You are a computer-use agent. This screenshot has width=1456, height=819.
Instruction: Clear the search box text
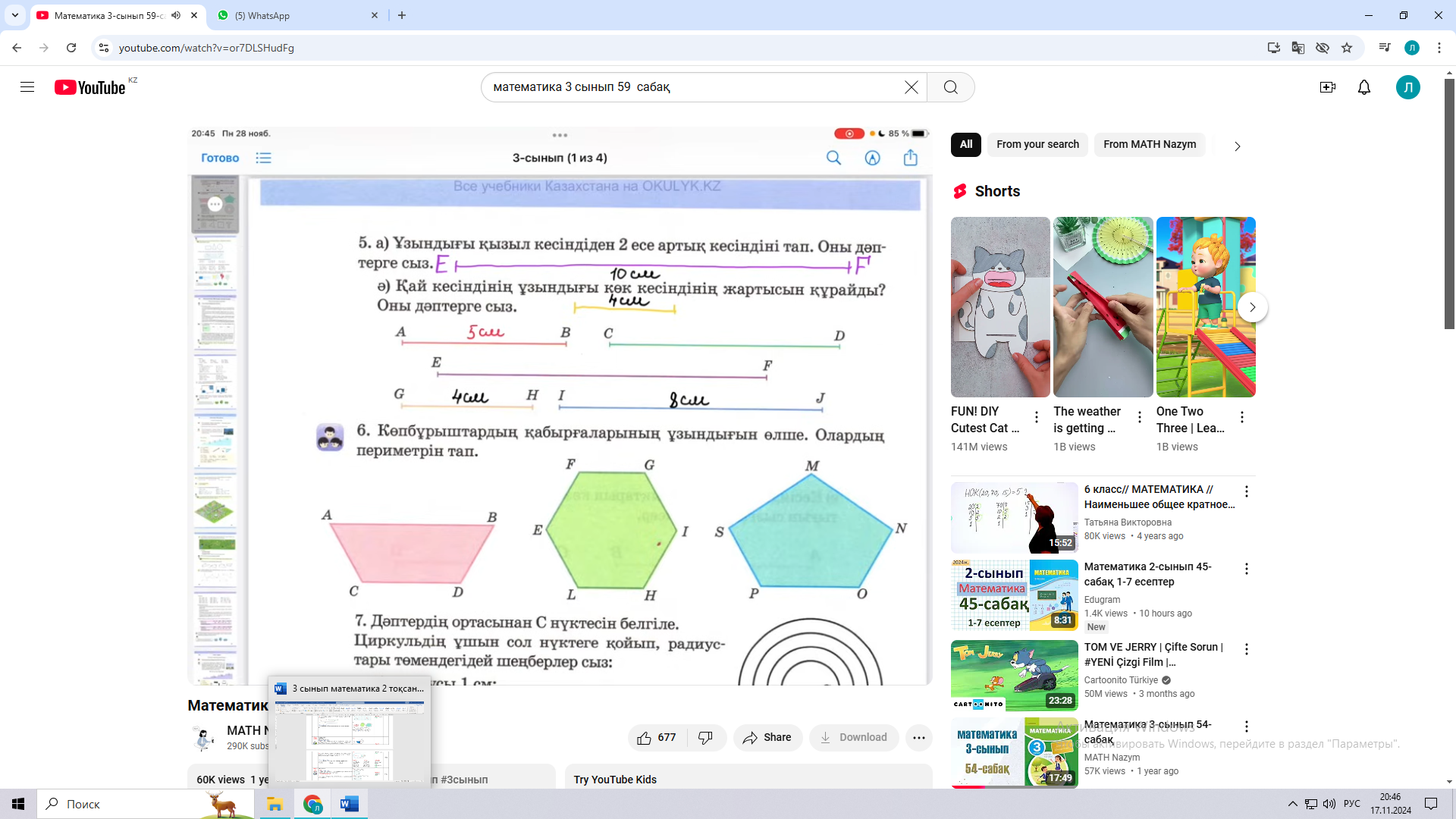tap(912, 87)
